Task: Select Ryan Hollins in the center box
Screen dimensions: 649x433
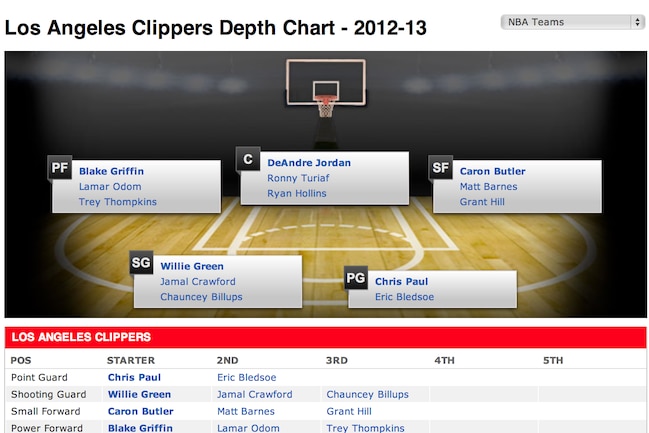Action: [297, 193]
